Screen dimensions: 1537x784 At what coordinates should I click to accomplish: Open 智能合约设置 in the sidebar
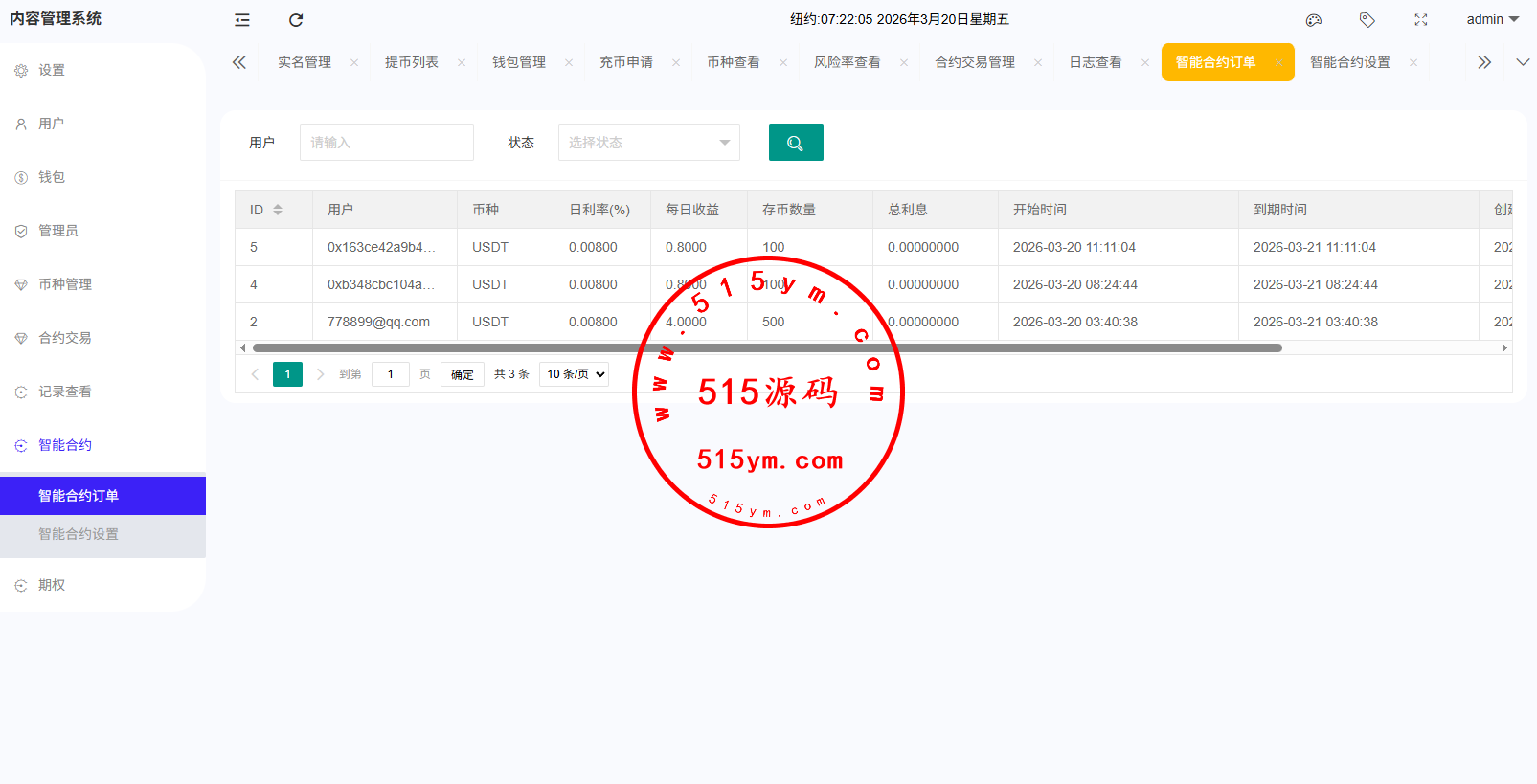pyautogui.click(x=79, y=534)
